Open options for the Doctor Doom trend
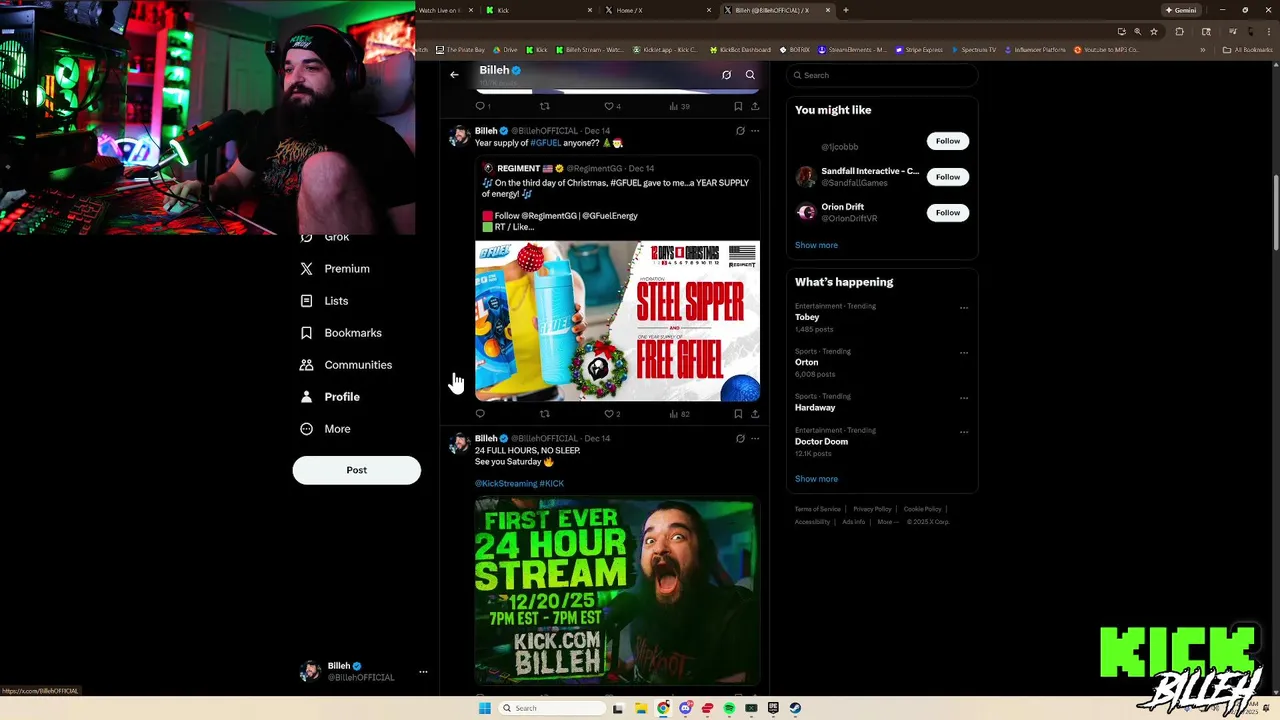 pyautogui.click(x=964, y=433)
